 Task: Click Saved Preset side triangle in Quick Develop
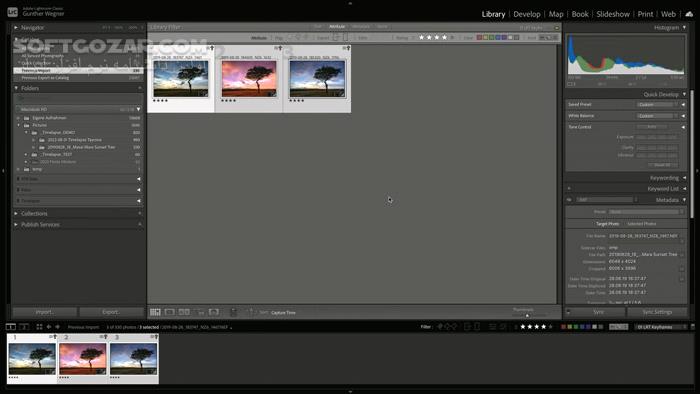[683, 104]
